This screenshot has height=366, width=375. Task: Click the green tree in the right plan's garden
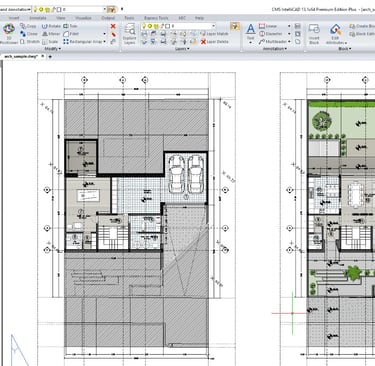[x=322, y=121]
